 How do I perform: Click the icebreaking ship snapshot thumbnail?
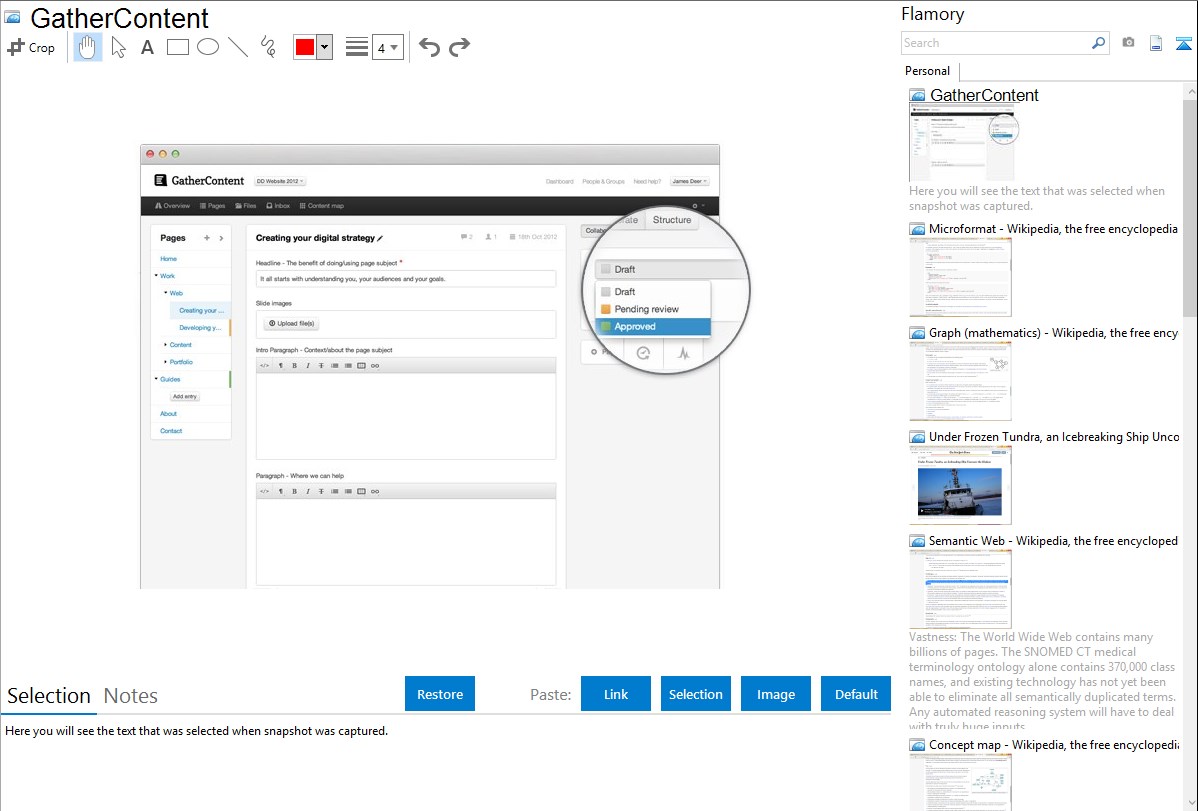coord(960,485)
